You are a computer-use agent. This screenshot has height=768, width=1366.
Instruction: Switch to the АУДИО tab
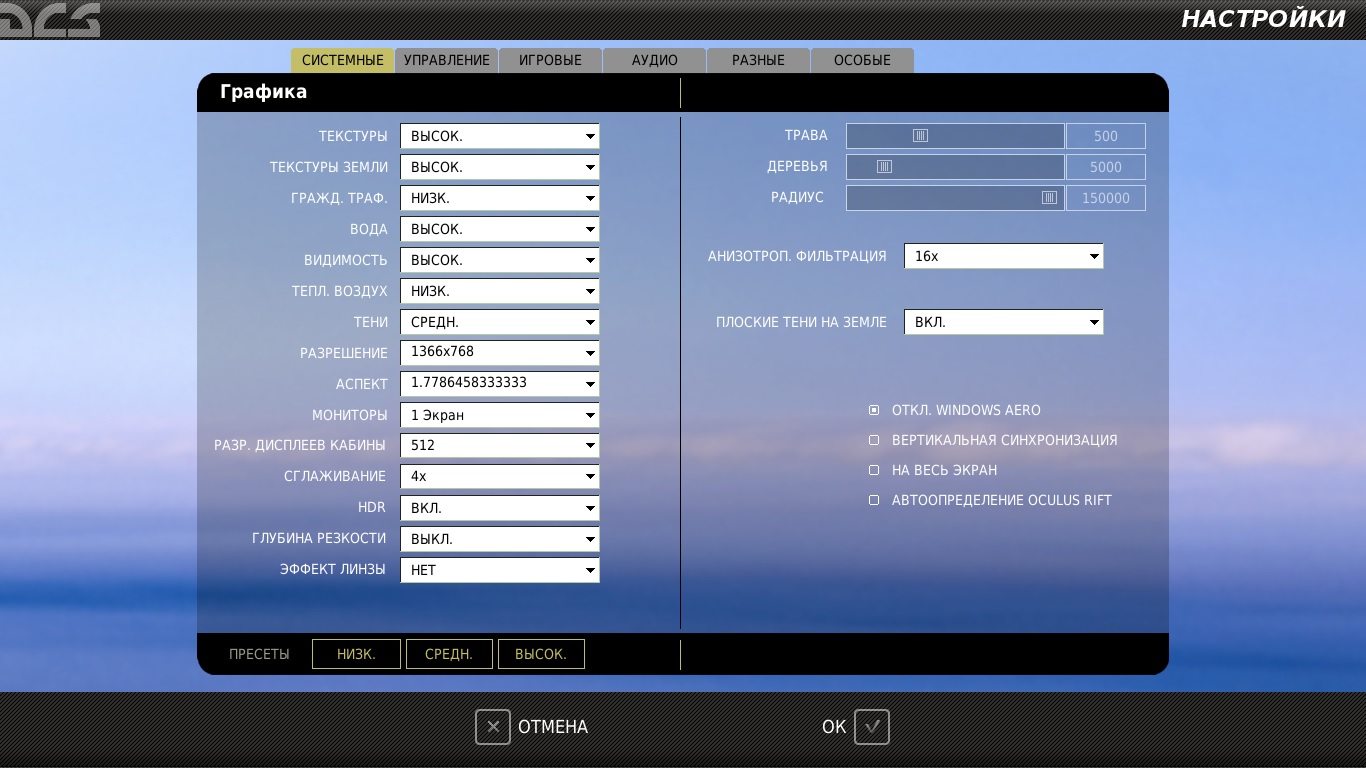click(x=655, y=60)
